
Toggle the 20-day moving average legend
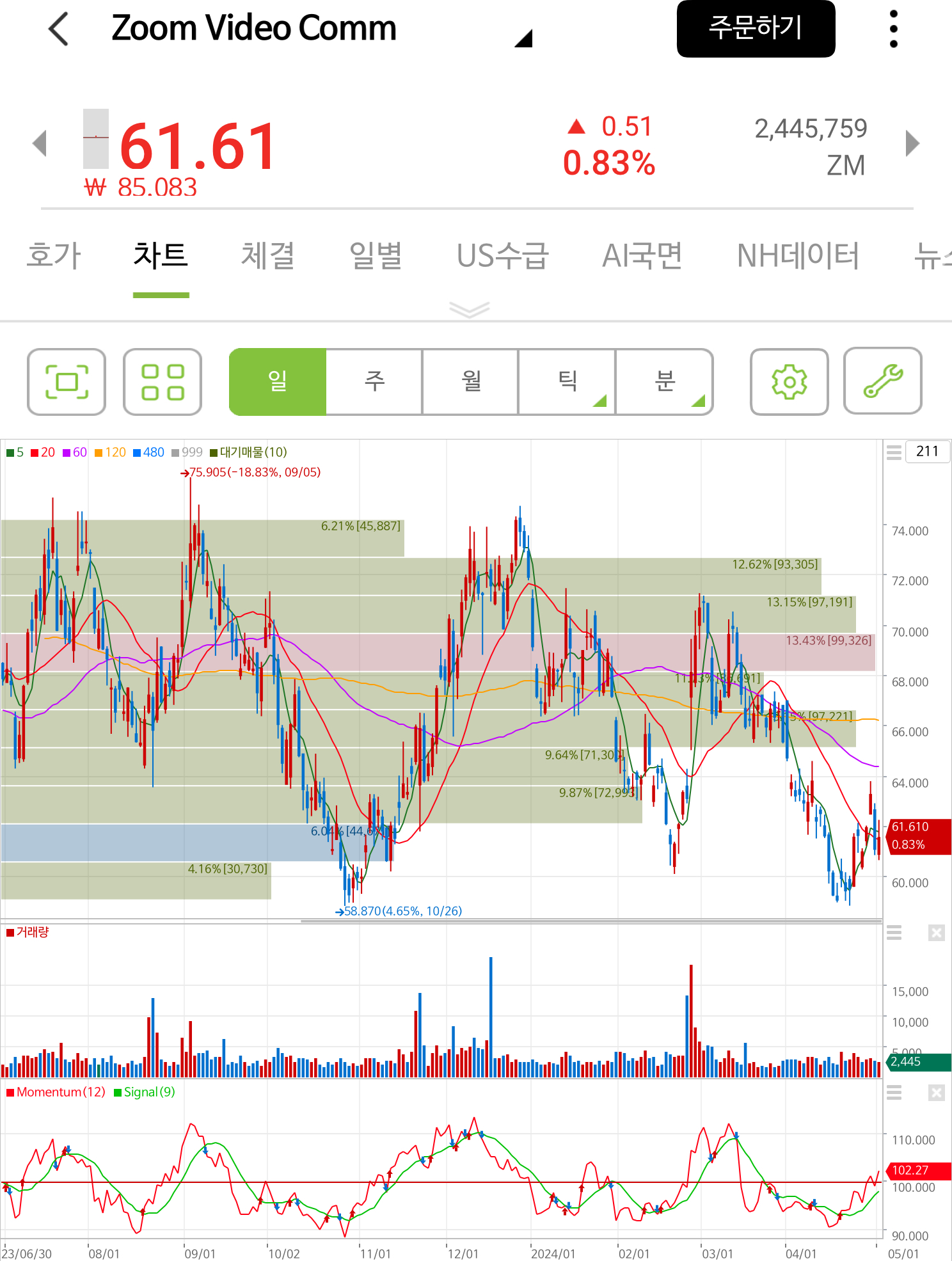(x=43, y=452)
